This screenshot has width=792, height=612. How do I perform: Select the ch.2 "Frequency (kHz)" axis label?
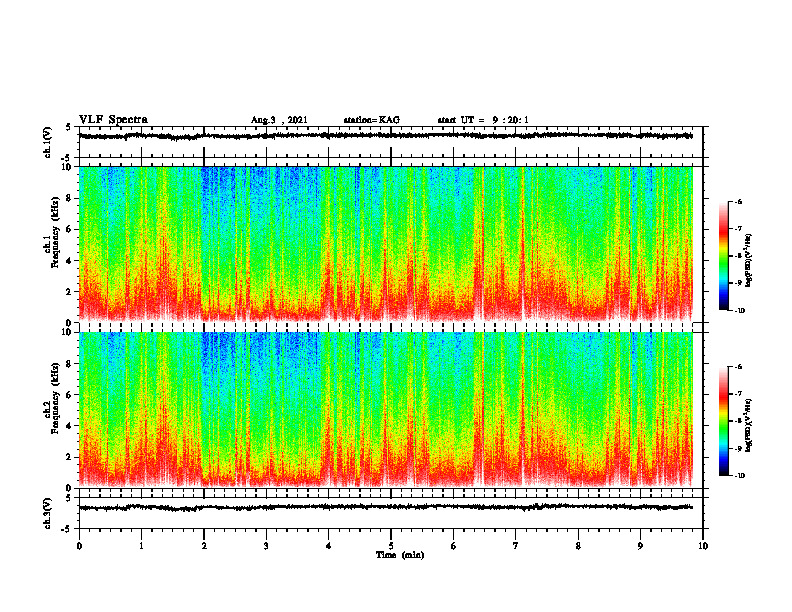click(55, 398)
